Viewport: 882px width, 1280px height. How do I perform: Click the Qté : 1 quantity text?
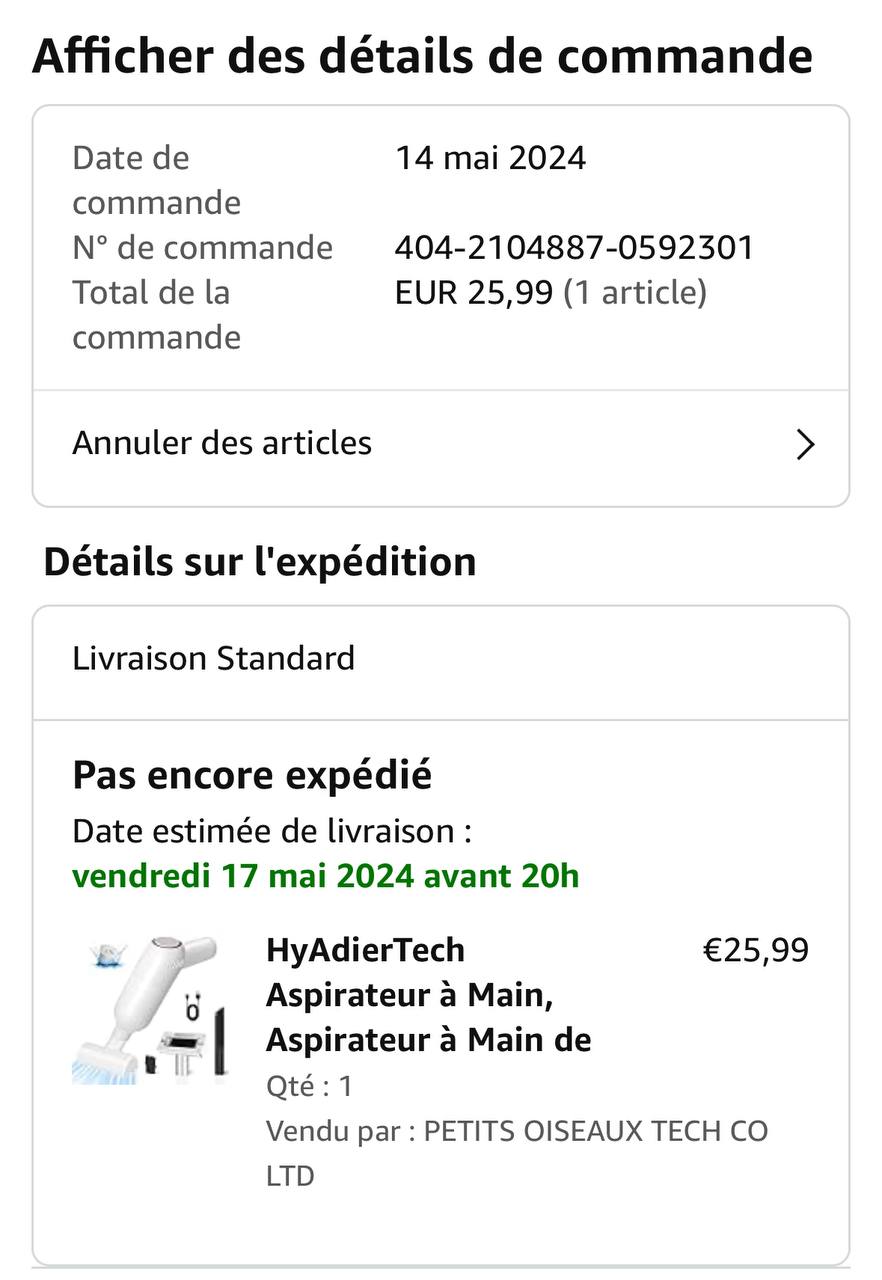point(309,1086)
